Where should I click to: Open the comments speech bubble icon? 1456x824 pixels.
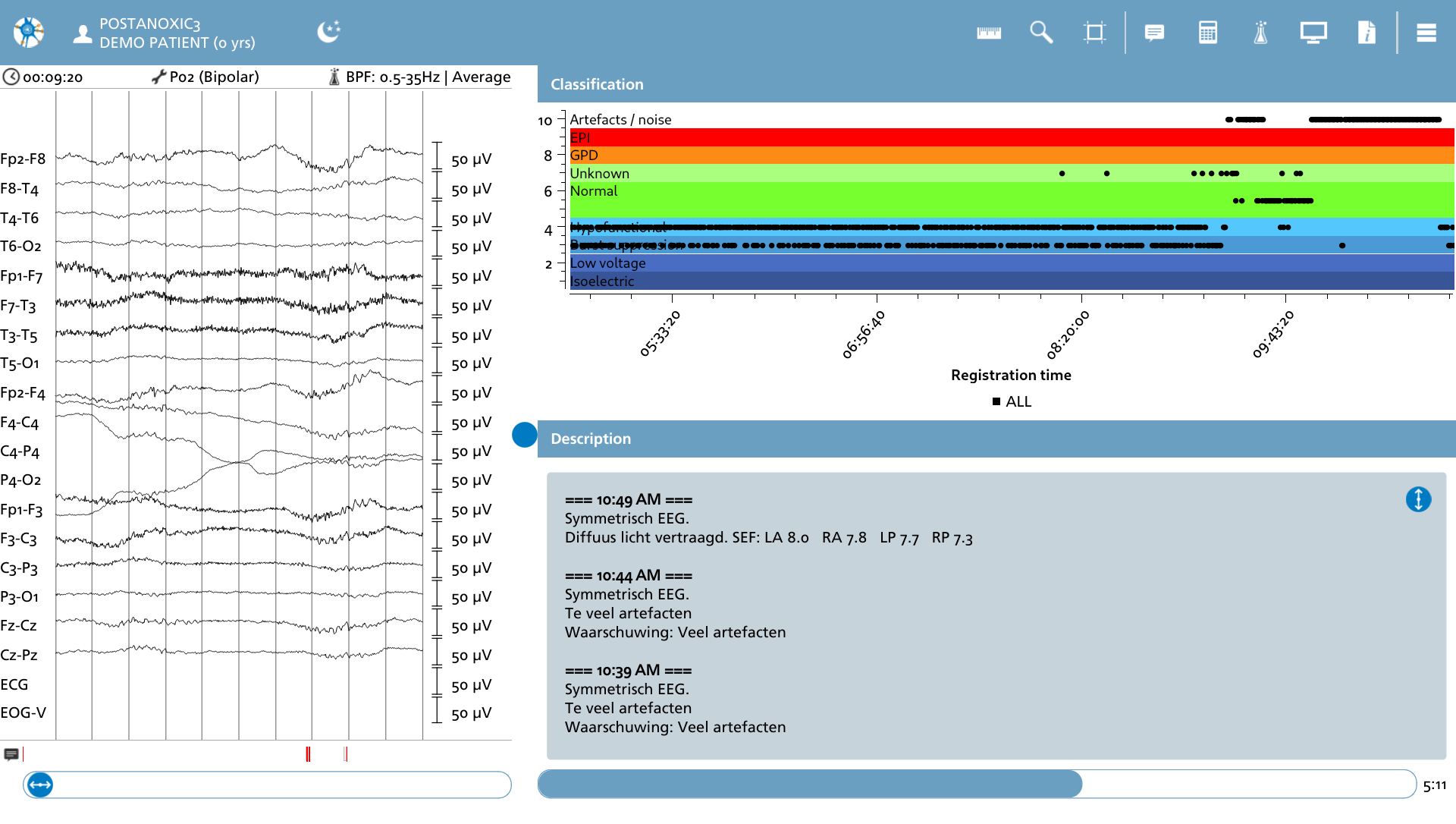pyautogui.click(x=1154, y=33)
